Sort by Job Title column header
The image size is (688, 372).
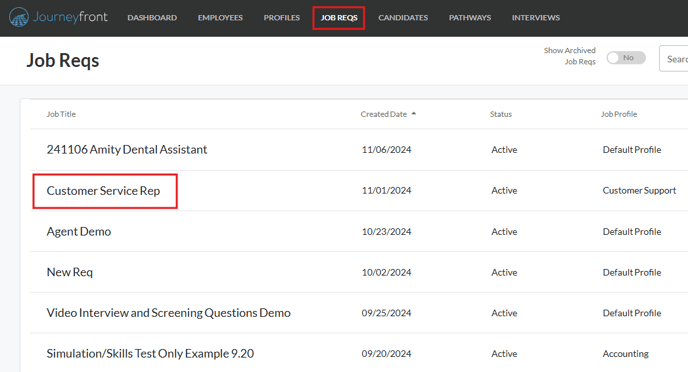[61, 114]
